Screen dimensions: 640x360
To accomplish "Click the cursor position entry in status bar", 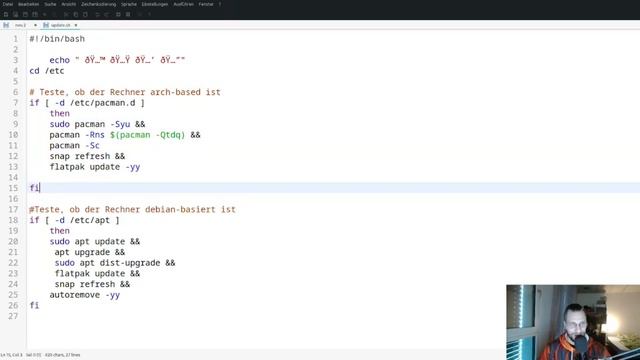I will point(11,355).
